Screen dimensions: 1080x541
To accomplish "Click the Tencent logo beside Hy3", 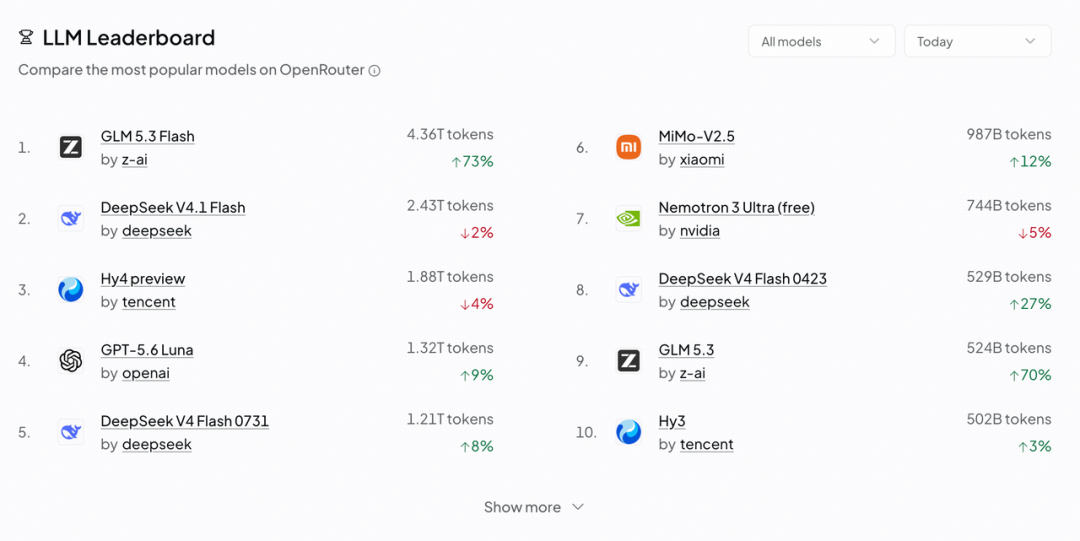I will 628,432.
